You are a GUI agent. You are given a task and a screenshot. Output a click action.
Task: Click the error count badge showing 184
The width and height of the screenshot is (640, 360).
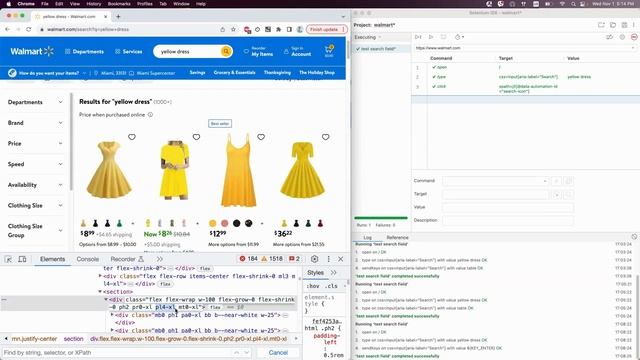tap(249, 259)
